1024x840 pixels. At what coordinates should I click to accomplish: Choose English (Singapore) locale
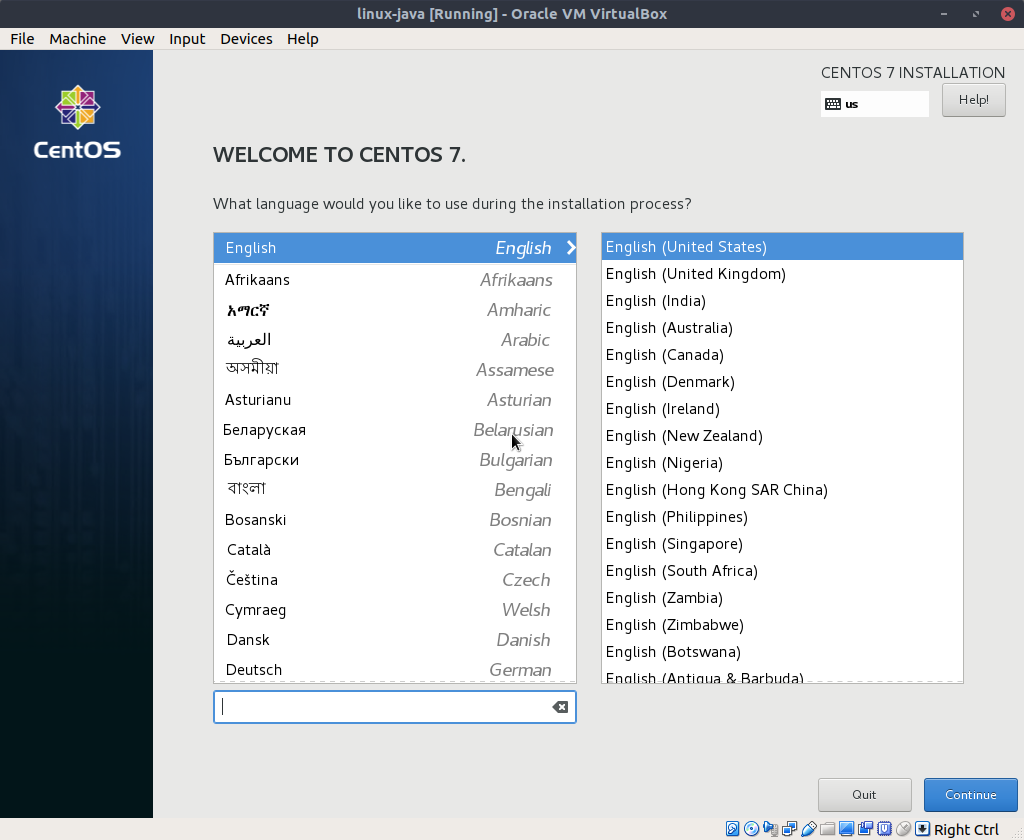[x=782, y=543]
